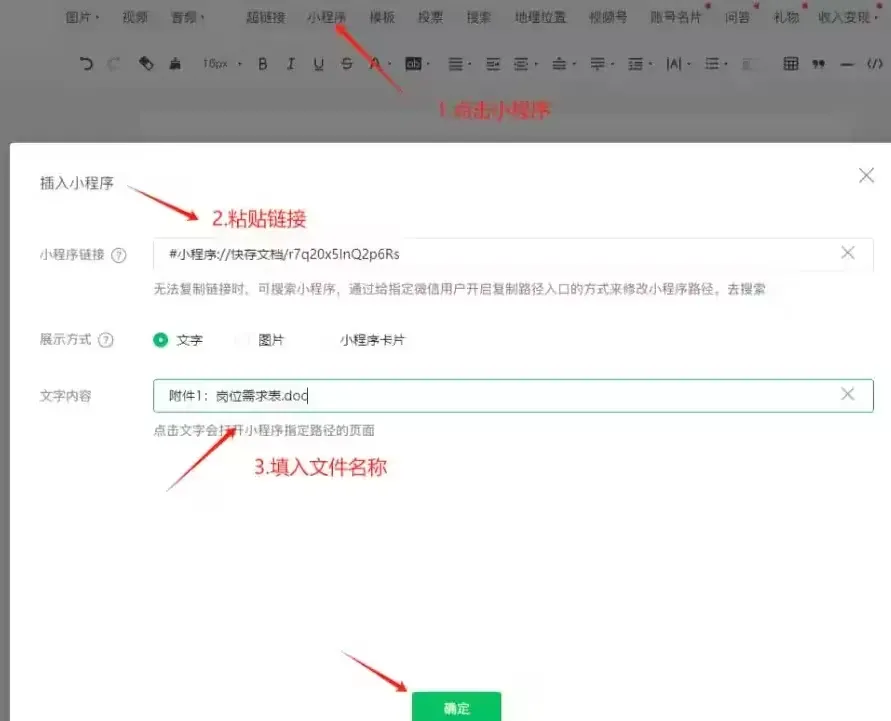This screenshot has height=721, width=891.
Task: Click the greyed-out redo arrow
Action: tap(114, 63)
